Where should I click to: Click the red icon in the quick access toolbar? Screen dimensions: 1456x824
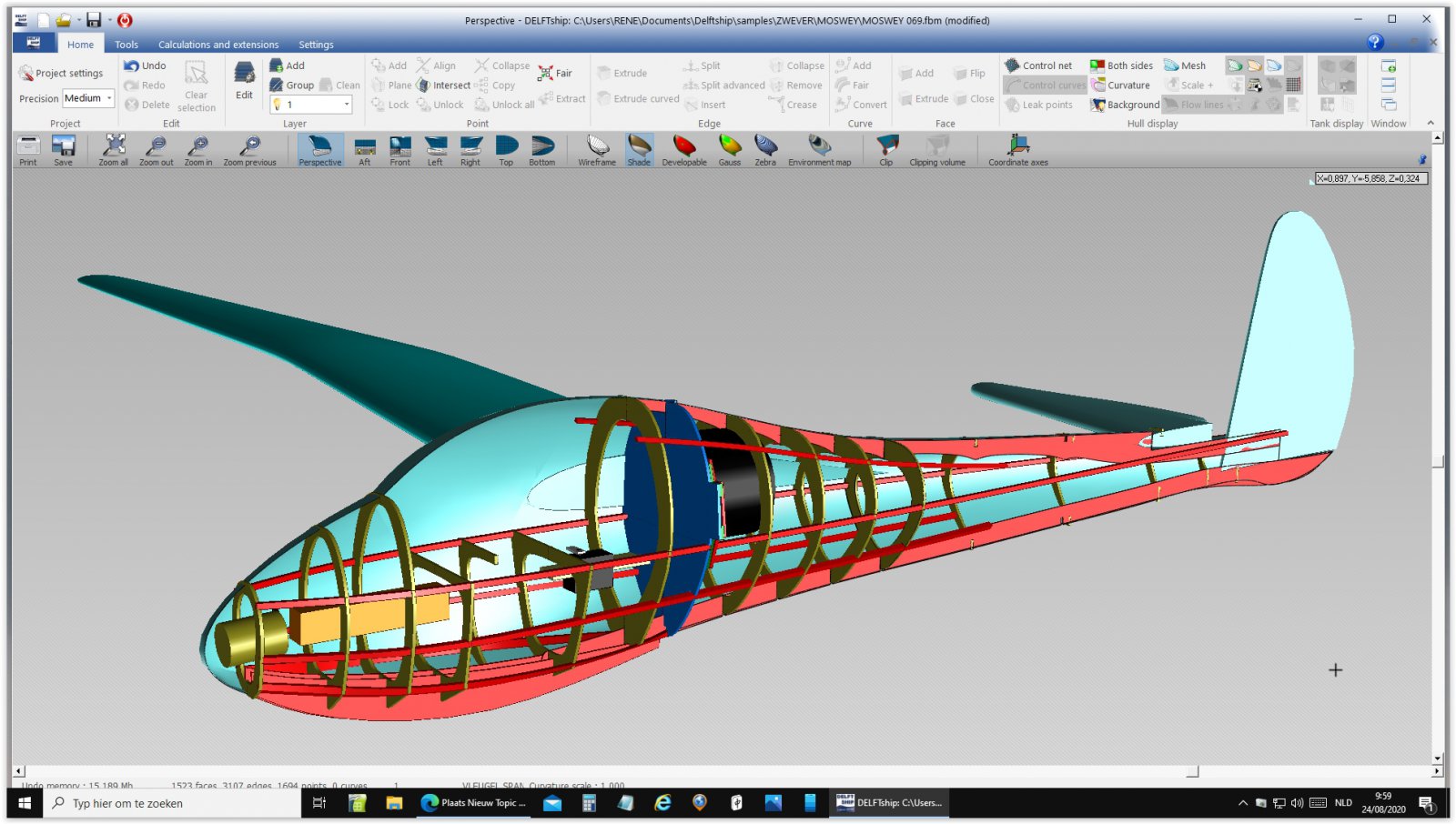pyautogui.click(x=125, y=20)
